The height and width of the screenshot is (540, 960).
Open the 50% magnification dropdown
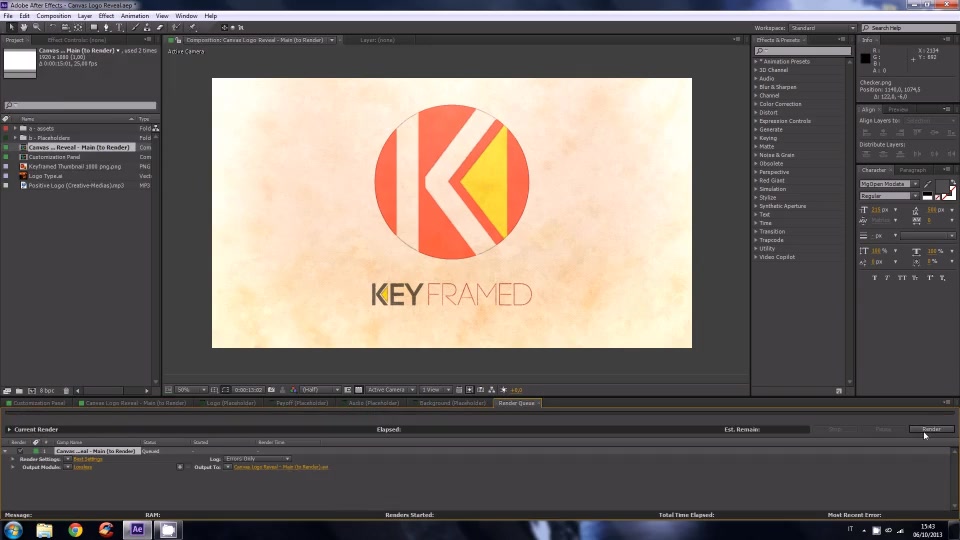point(192,390)
